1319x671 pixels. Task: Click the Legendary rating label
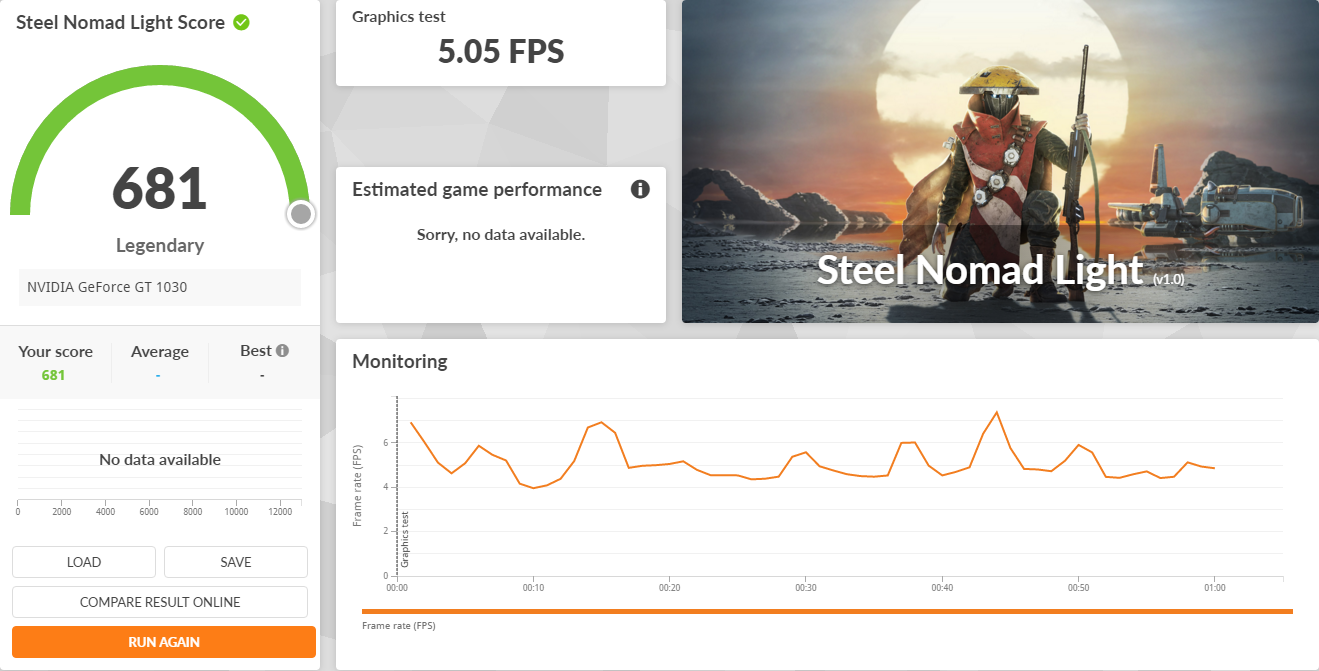pos(160,245)
